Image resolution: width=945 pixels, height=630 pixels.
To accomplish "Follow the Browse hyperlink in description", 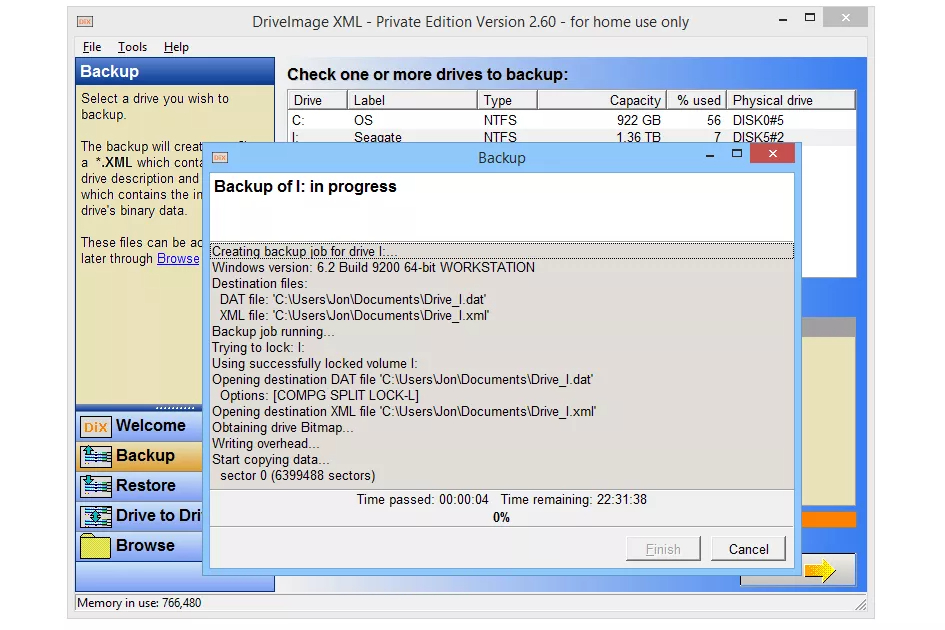I will point(178,259).
